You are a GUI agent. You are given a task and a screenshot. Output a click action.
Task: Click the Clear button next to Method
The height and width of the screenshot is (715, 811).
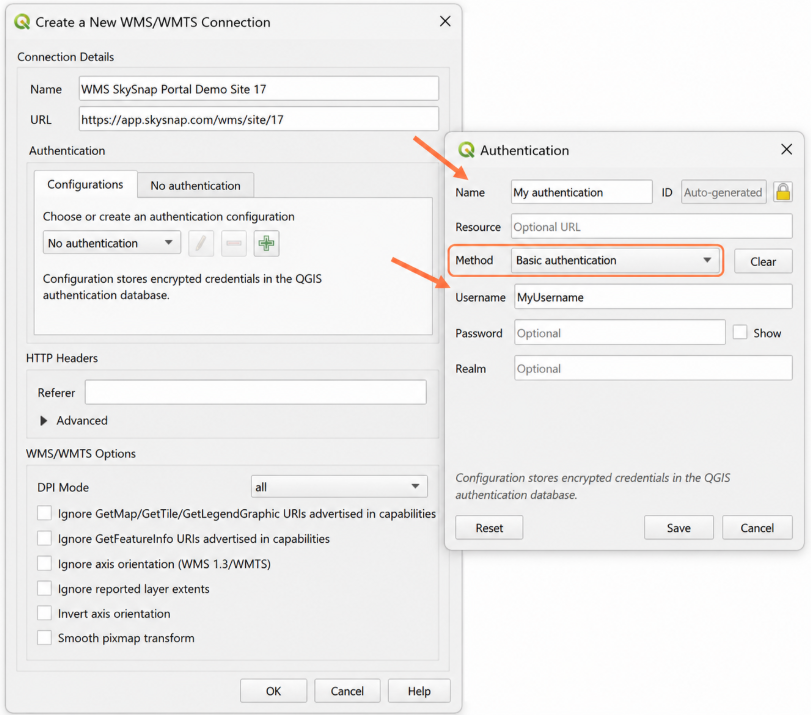[x=763, y=261]
